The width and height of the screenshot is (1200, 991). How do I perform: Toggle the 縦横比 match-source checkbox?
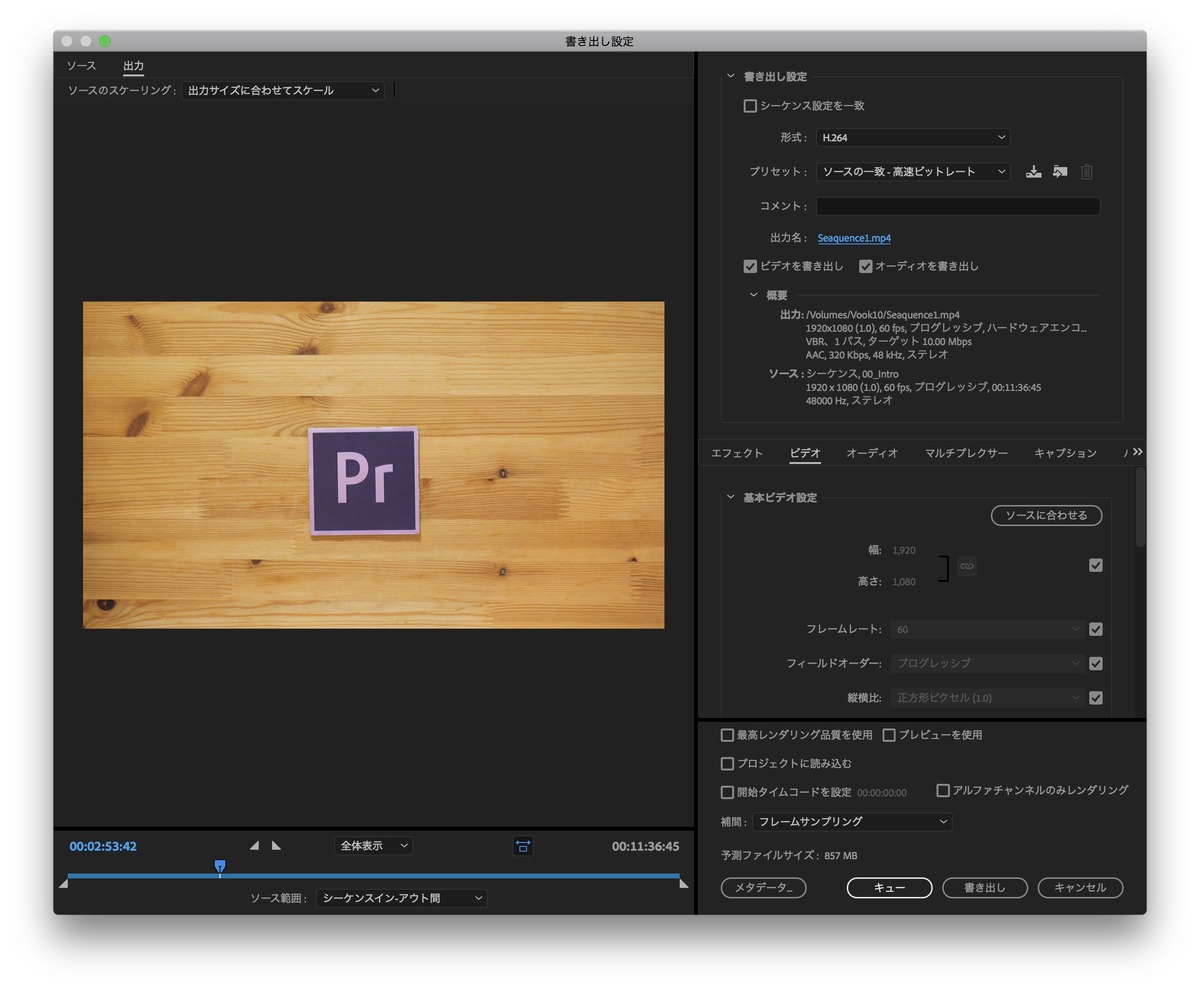click(x=1096, y=698)
